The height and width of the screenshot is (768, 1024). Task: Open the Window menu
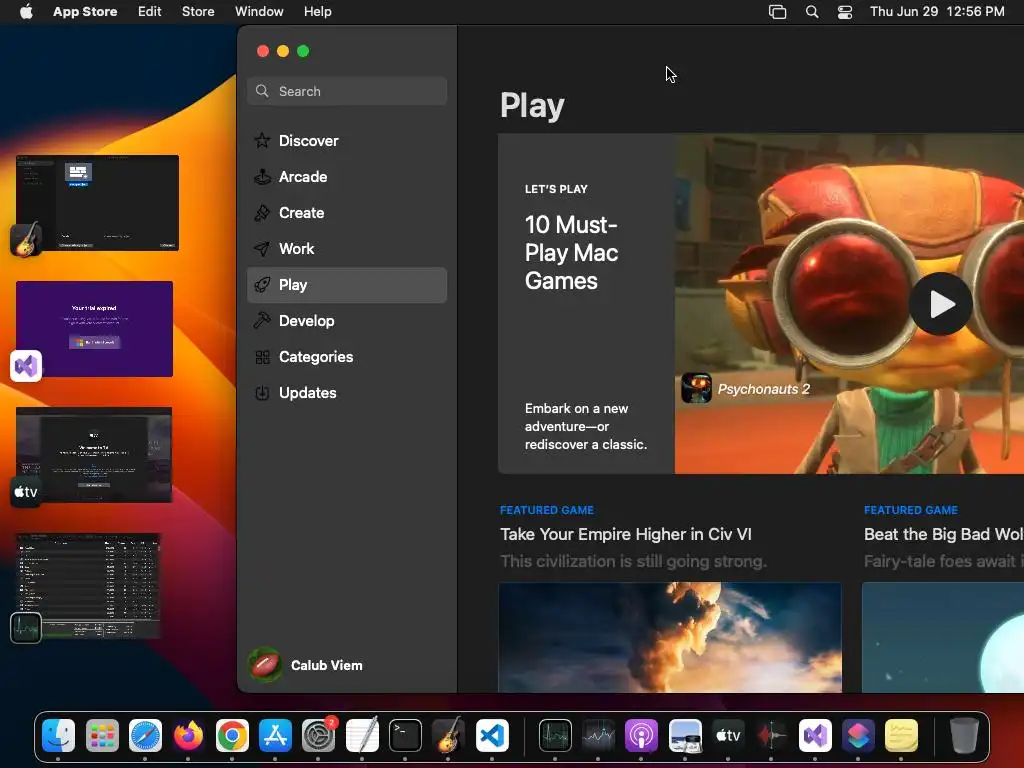click(x=259, y=11)
